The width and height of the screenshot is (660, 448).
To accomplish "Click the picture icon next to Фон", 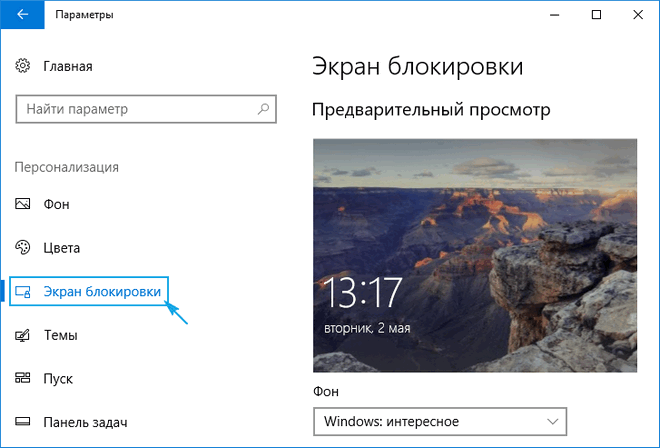I will [x=23, y=203].
